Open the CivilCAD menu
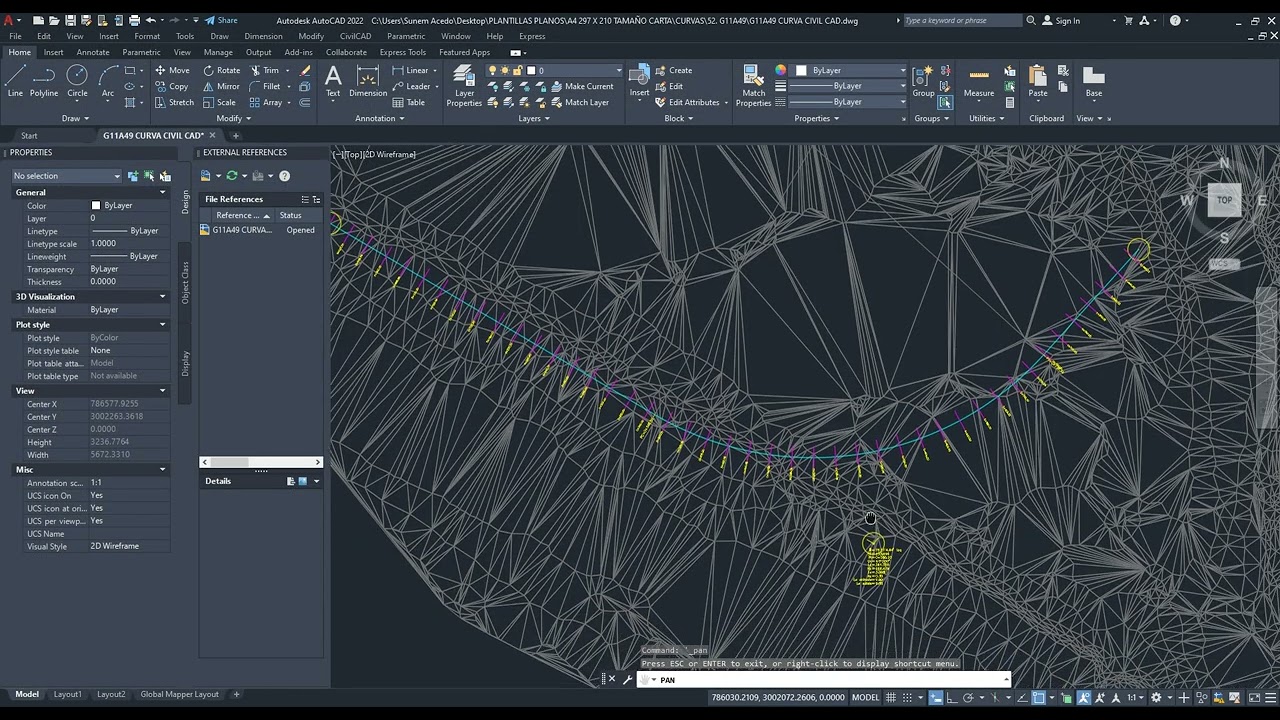Screen dimensions: 1280x720 tap(355, 36)
